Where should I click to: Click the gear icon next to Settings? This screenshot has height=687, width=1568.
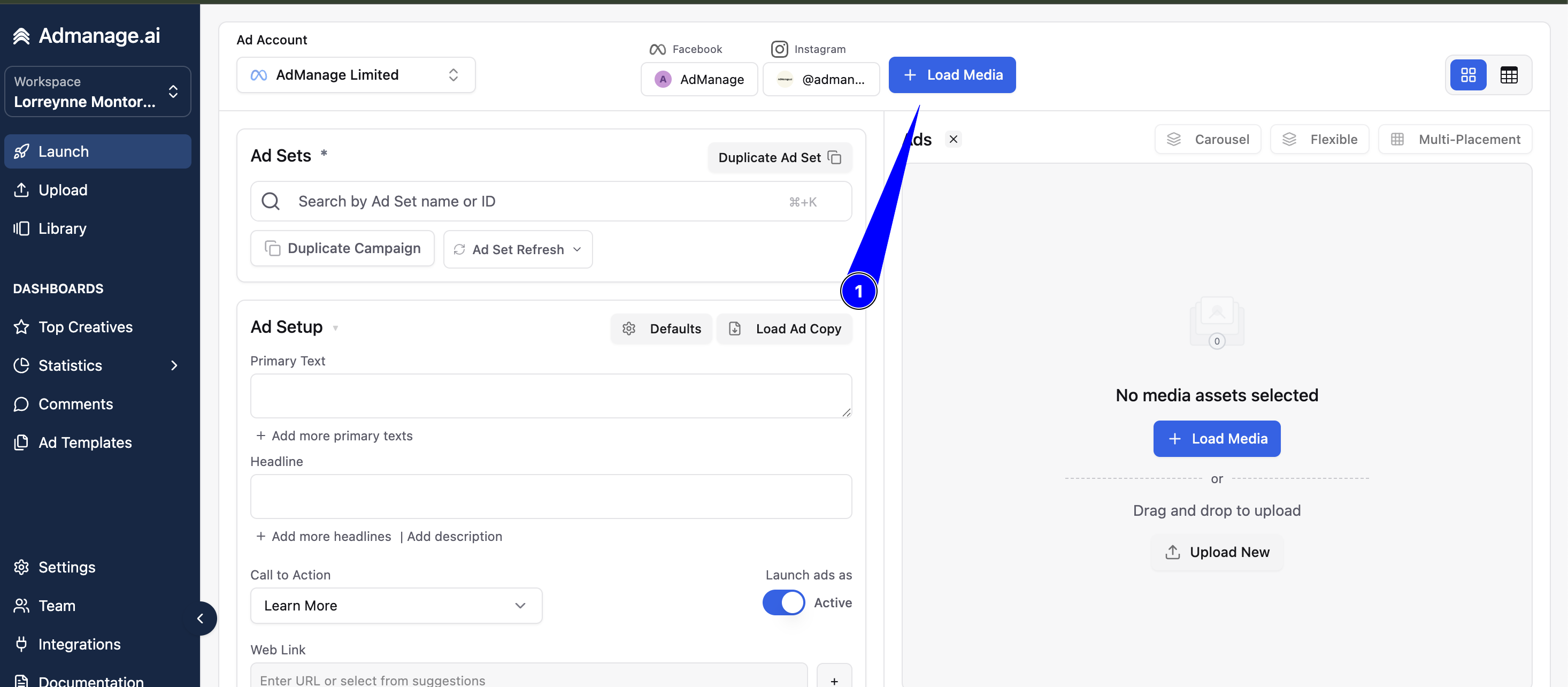click(21, 567)
